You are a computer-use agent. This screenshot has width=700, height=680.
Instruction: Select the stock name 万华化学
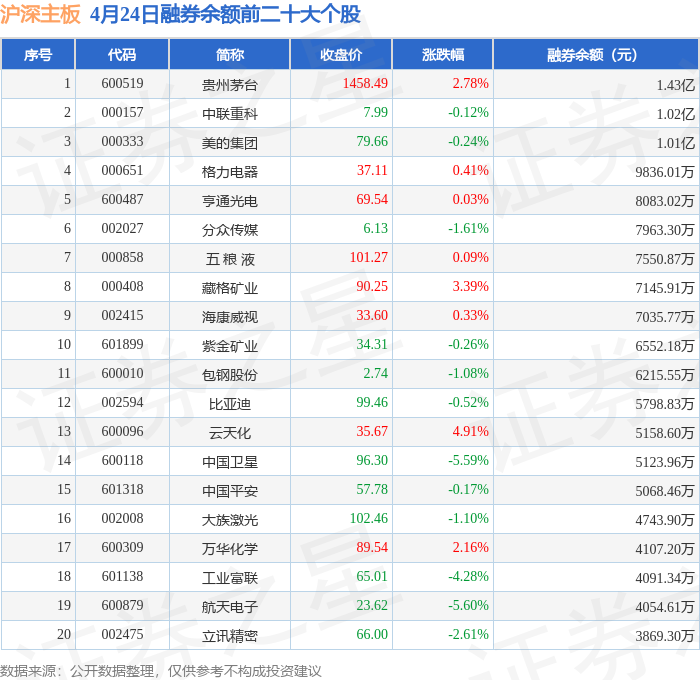[x=229, y=549]
